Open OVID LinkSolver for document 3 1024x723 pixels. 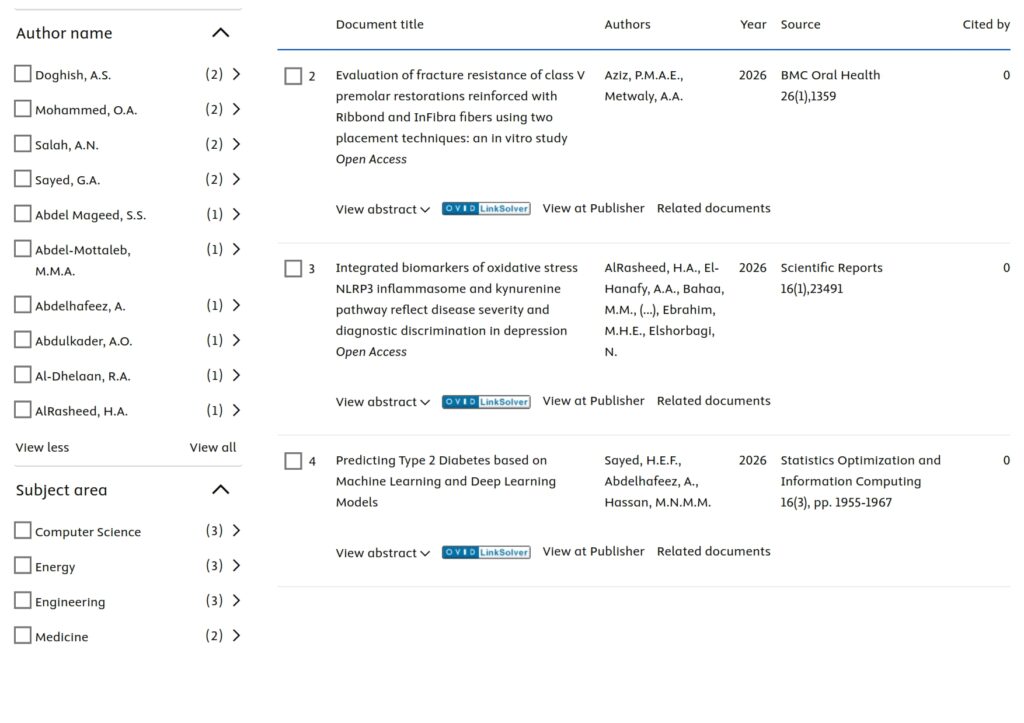point(486,402)
